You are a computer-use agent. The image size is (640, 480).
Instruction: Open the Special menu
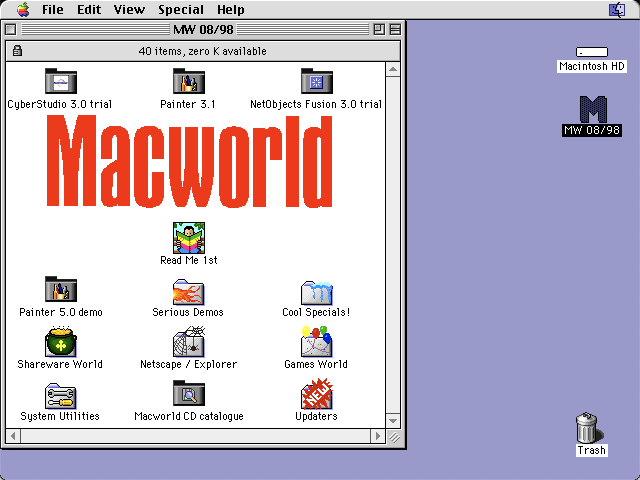[181, 9]
